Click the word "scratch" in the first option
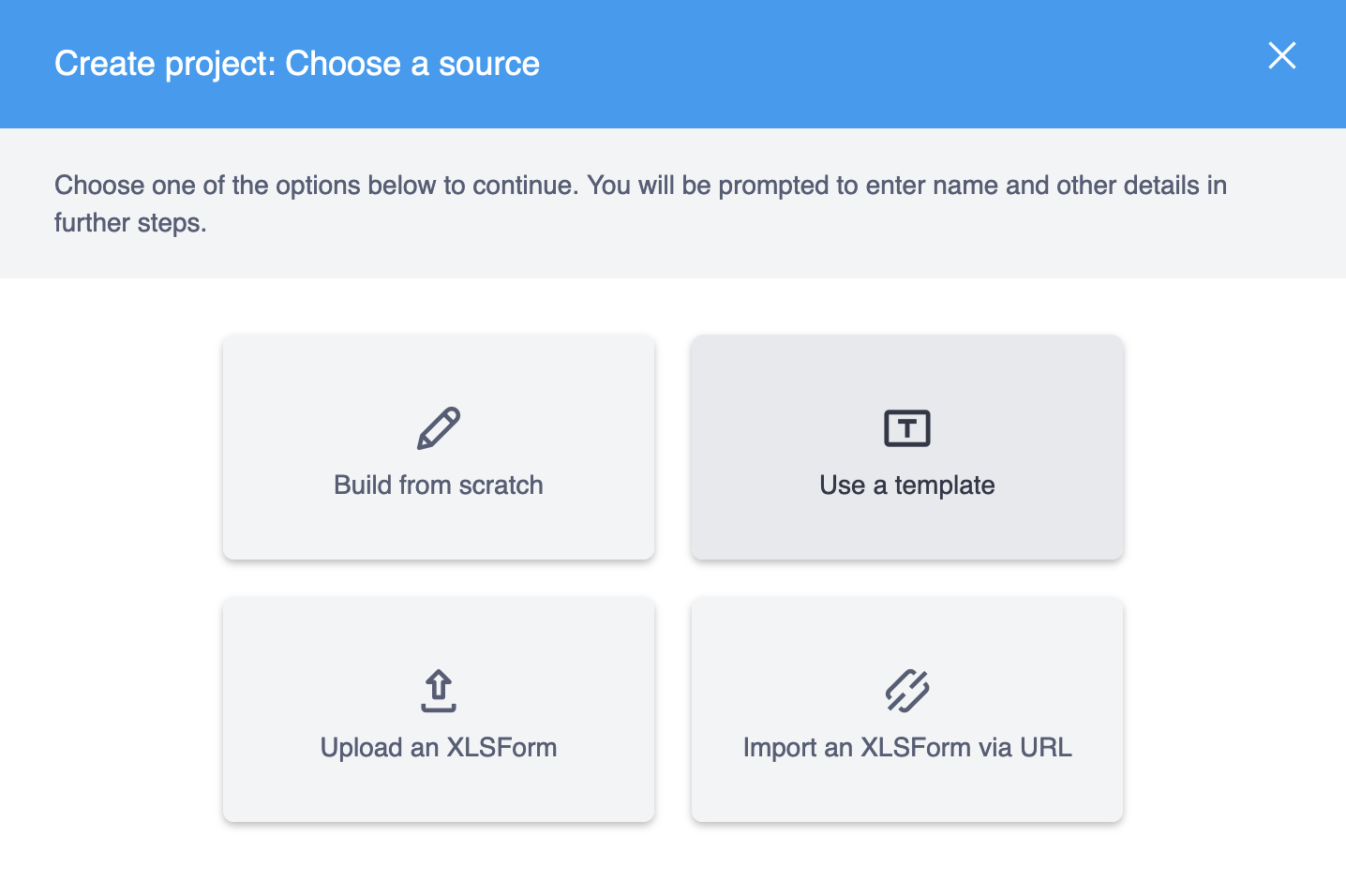The height and width of the screenshot is (896, 1346). 501,485
